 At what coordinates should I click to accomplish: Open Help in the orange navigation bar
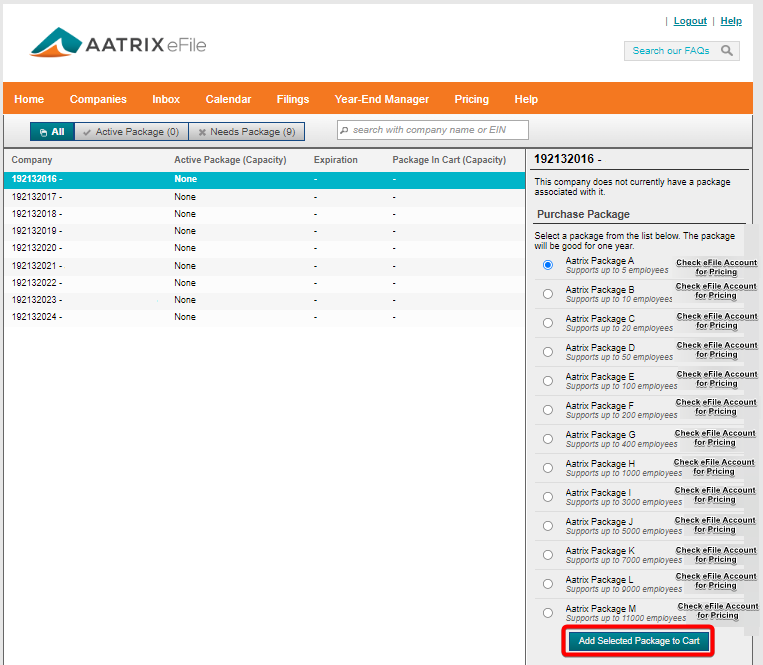[526, 99]
